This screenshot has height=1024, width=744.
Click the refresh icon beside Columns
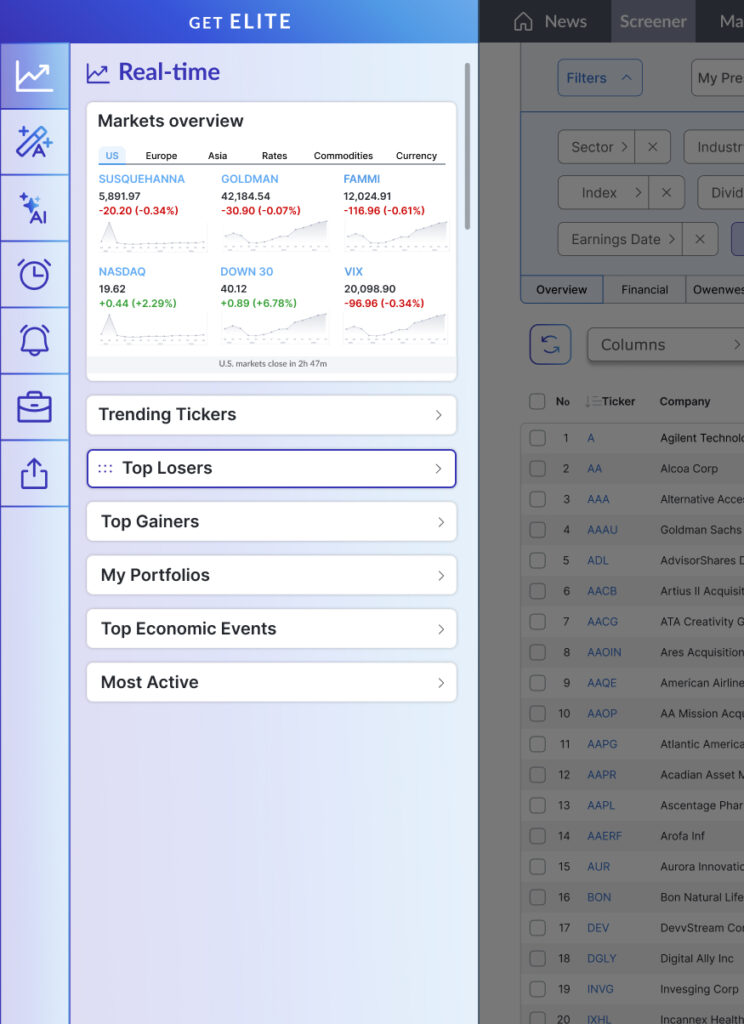(550, 344)
